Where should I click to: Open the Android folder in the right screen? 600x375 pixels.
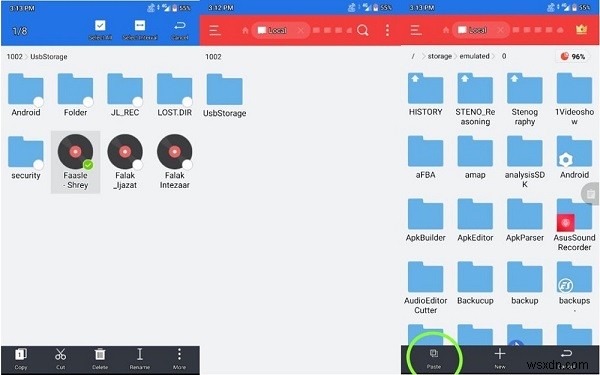(574, 158)
